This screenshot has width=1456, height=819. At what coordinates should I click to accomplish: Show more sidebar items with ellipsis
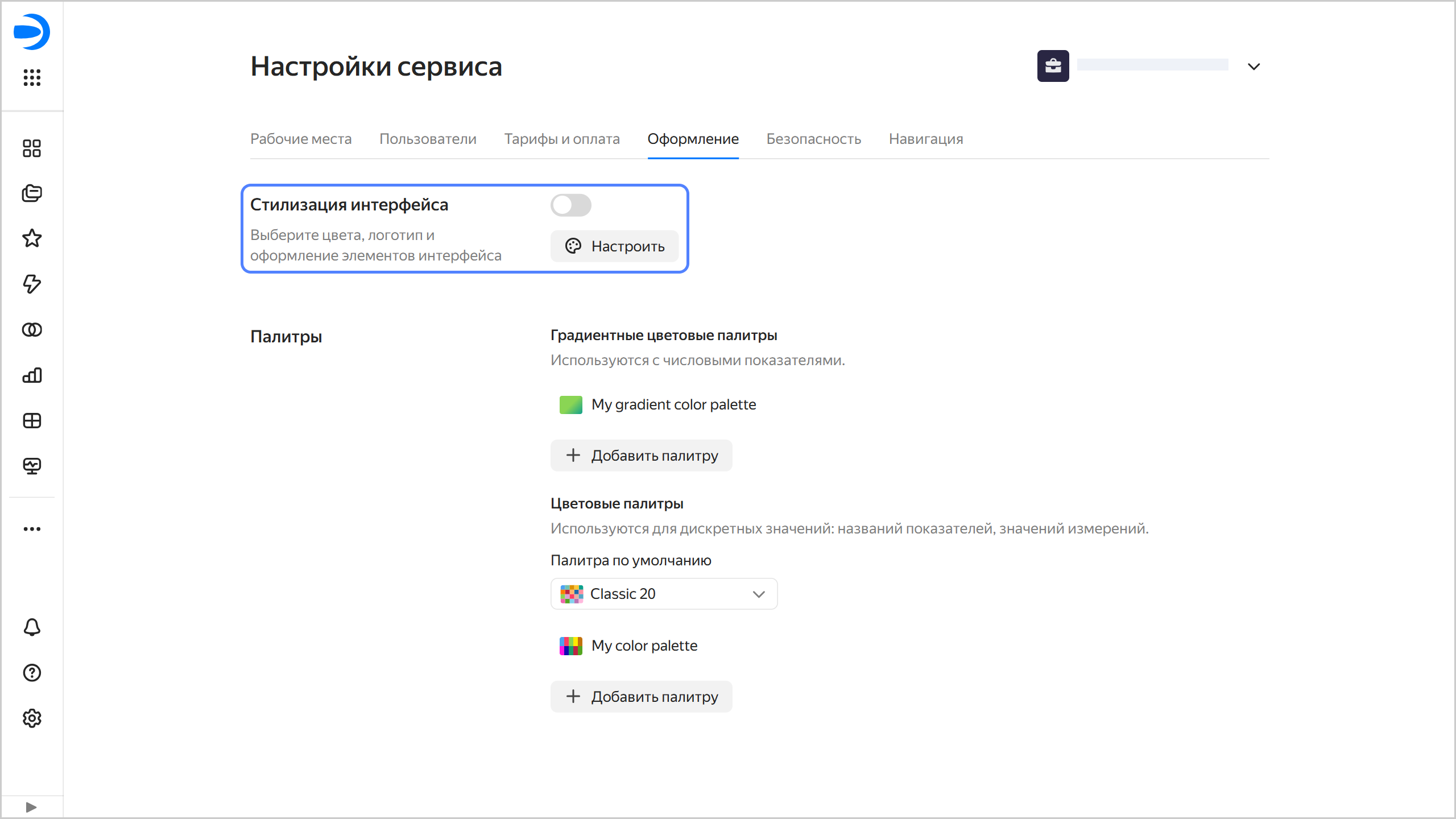pos(32,529)
